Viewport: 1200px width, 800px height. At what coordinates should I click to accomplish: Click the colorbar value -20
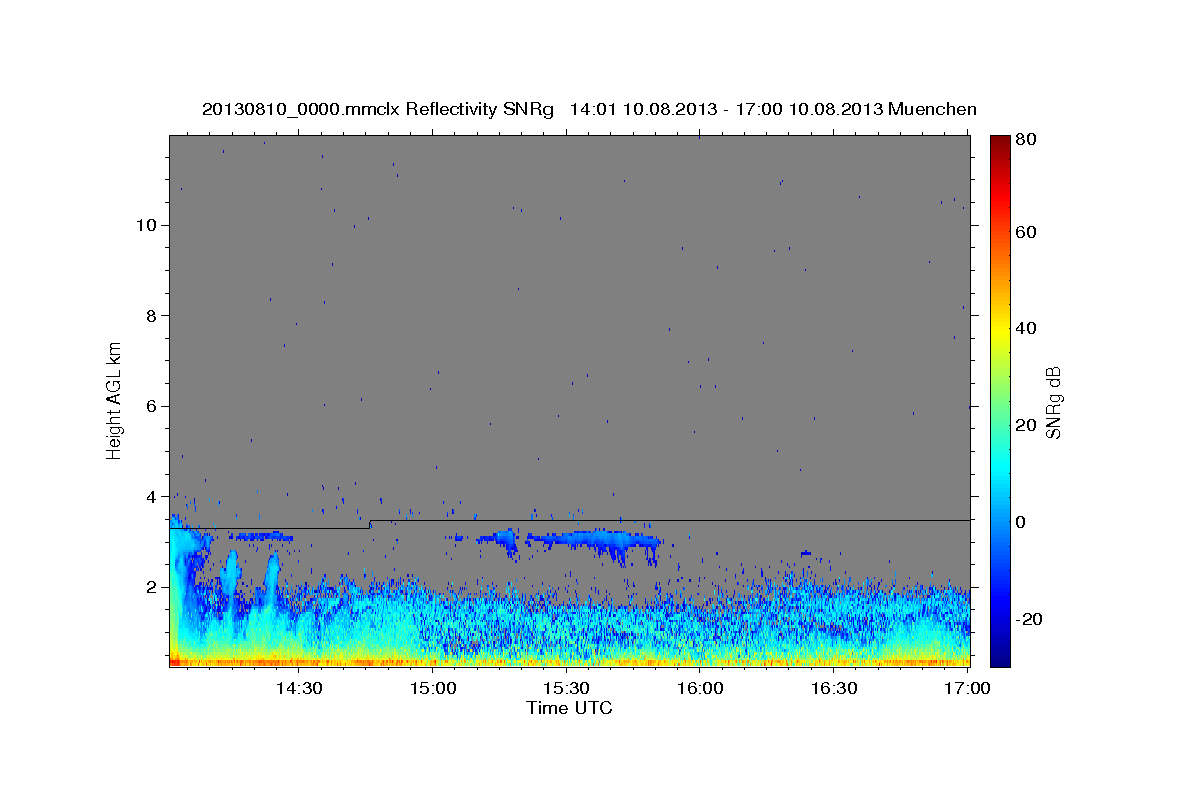[1030, 619]
